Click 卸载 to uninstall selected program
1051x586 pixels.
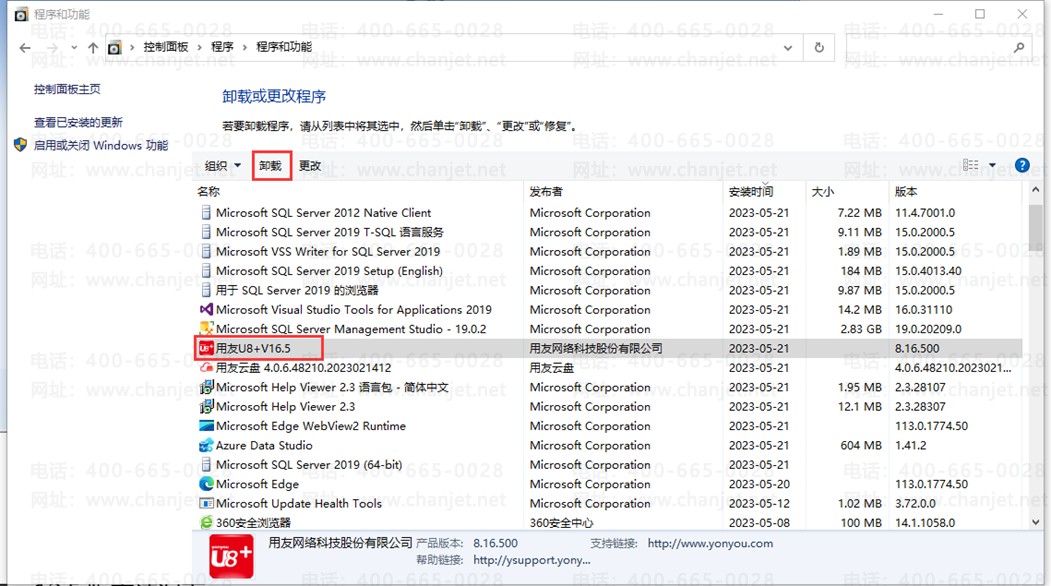point(271,166)
